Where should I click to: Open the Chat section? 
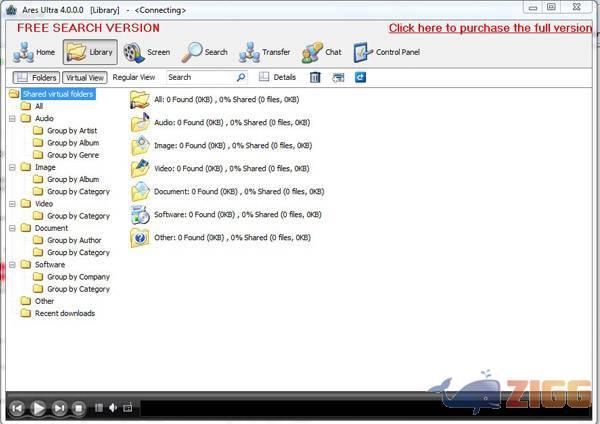click(322, 52)
